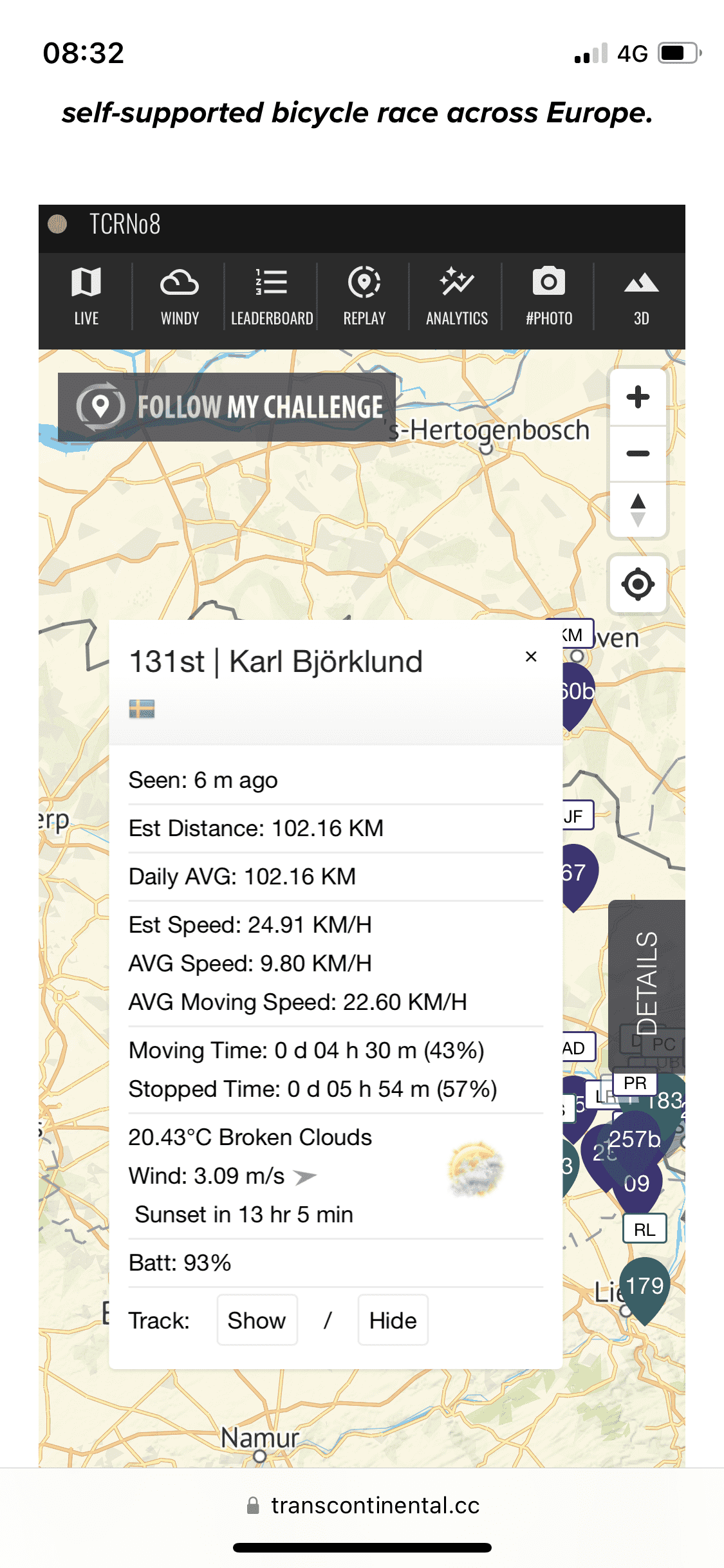724x1568 pixels.
Task: Hide Karl Björklund's track
Action: pyautogui.click(x=393, y=1320)
